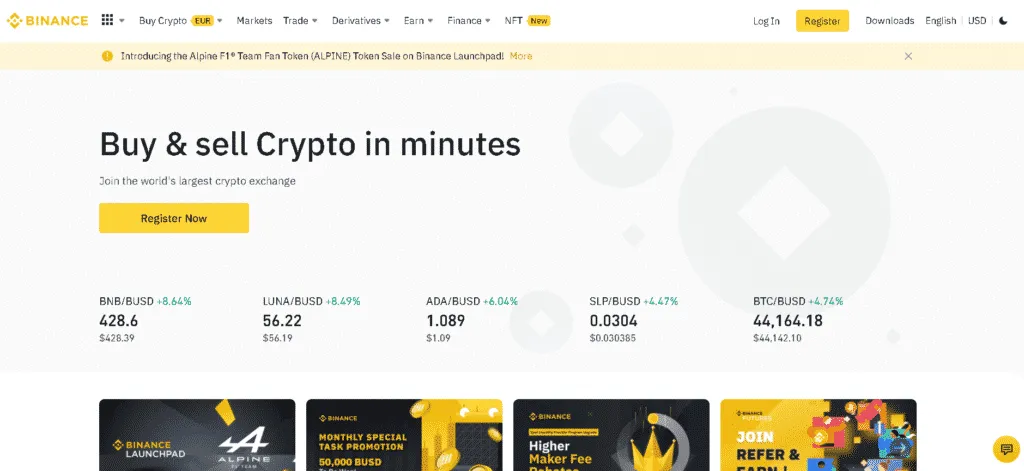
Task: Open the apps grid menu icon
Action: (x=108, y=20)
